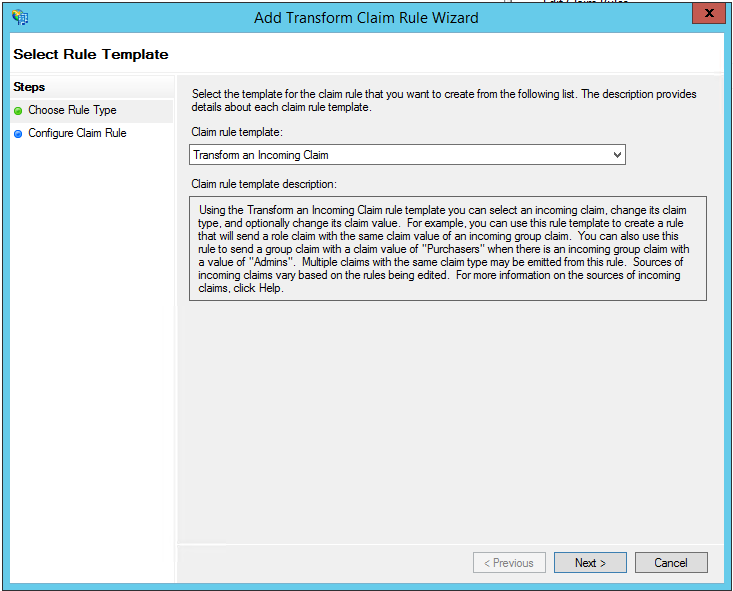Image resolution: width=733 pixels, height=591 pixels.
Task: Expand the claim rule template dropdown arrow
Action: pos(616,155)
